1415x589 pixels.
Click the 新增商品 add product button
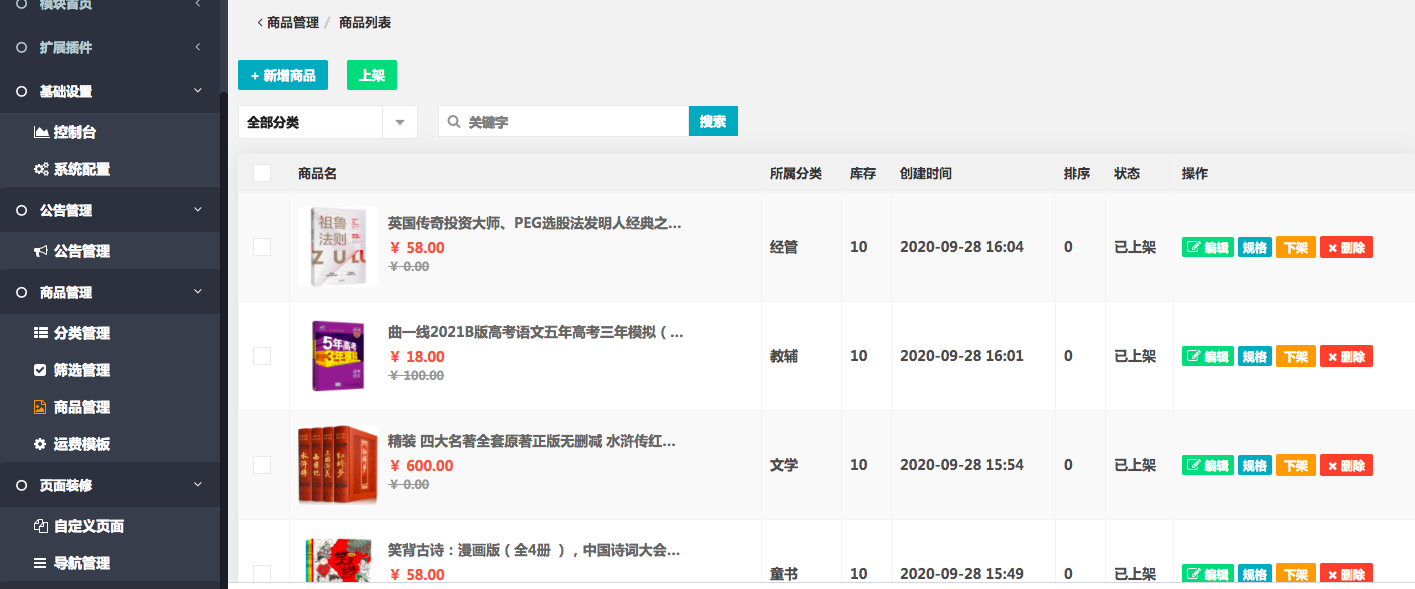283,75
